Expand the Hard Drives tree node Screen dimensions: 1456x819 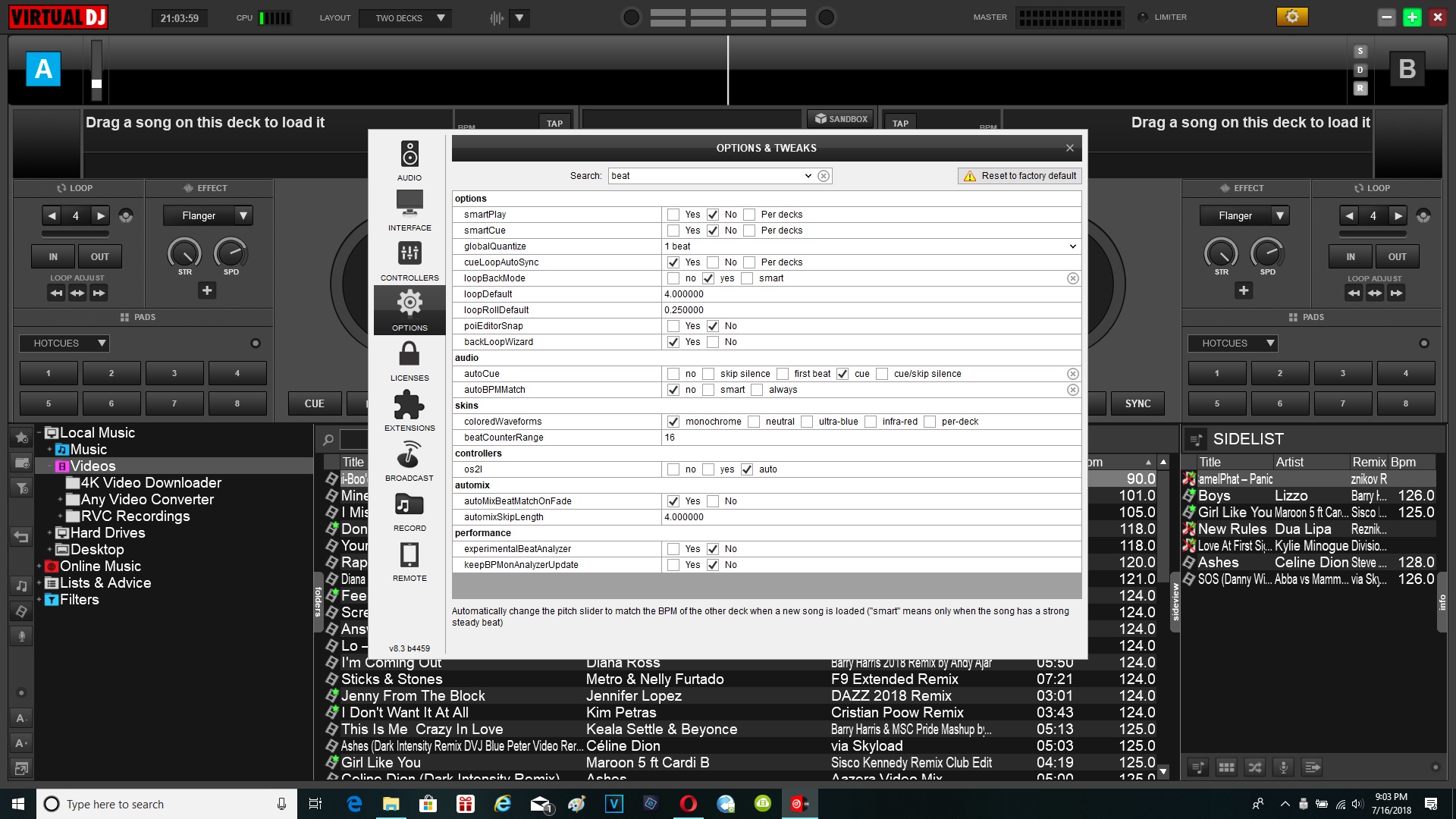(x=49, y=533)
